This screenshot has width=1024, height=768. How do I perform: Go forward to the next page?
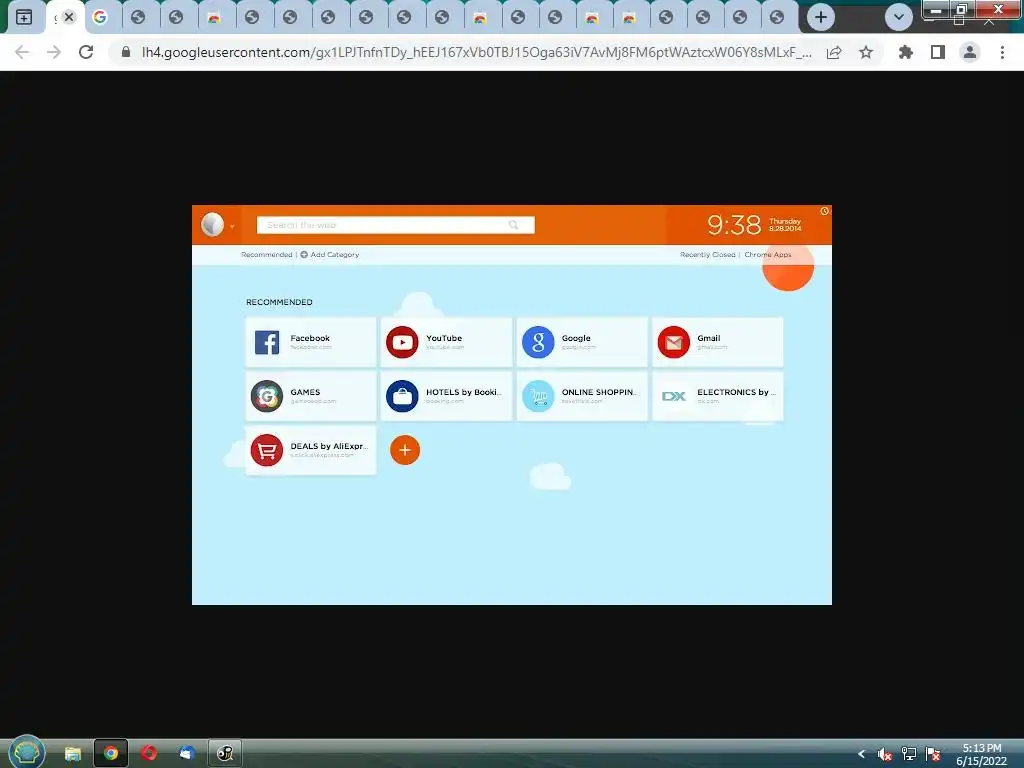(x=54, y=52)
